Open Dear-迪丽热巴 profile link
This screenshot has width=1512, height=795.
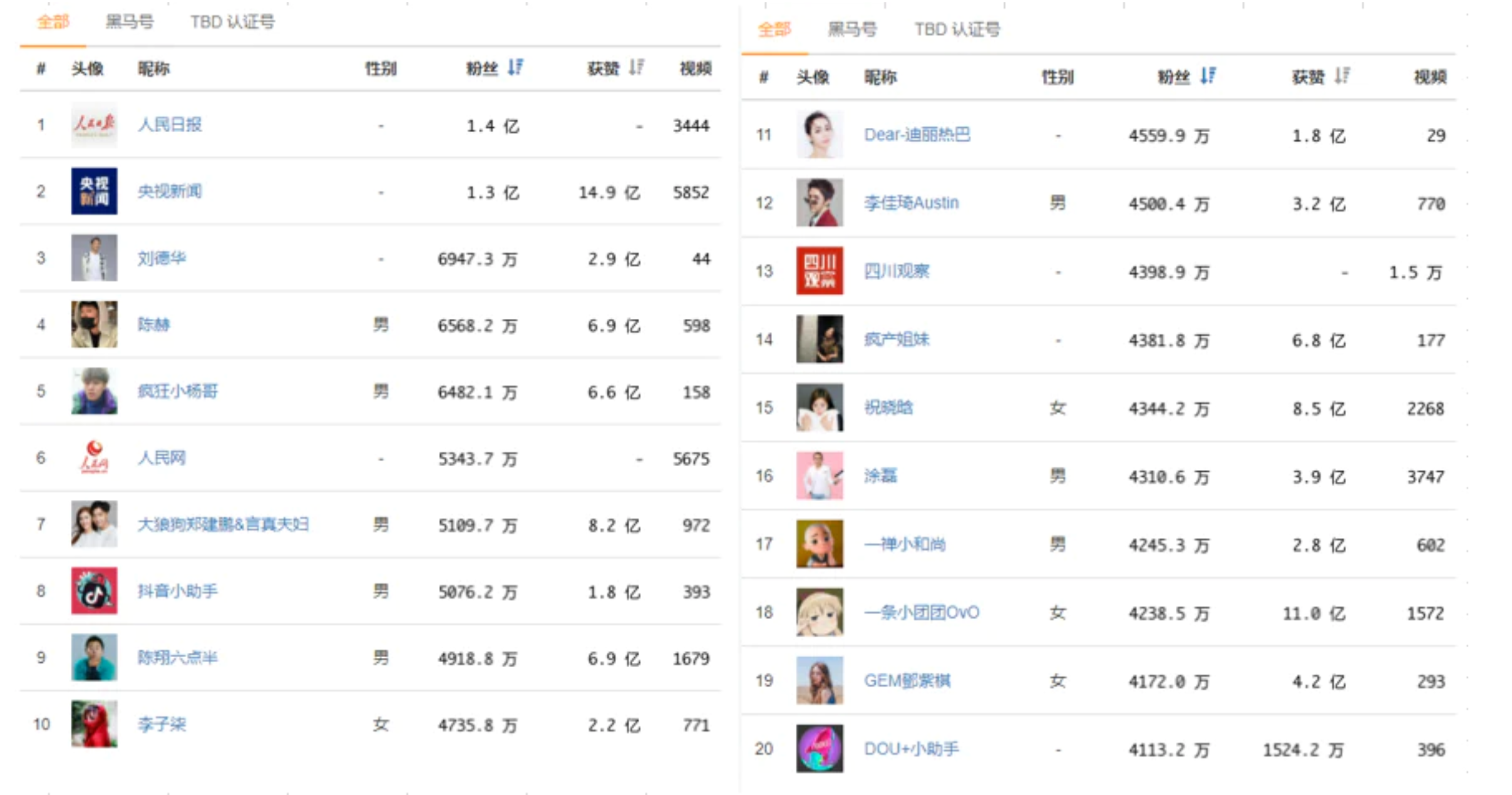[x=917, y=135]
